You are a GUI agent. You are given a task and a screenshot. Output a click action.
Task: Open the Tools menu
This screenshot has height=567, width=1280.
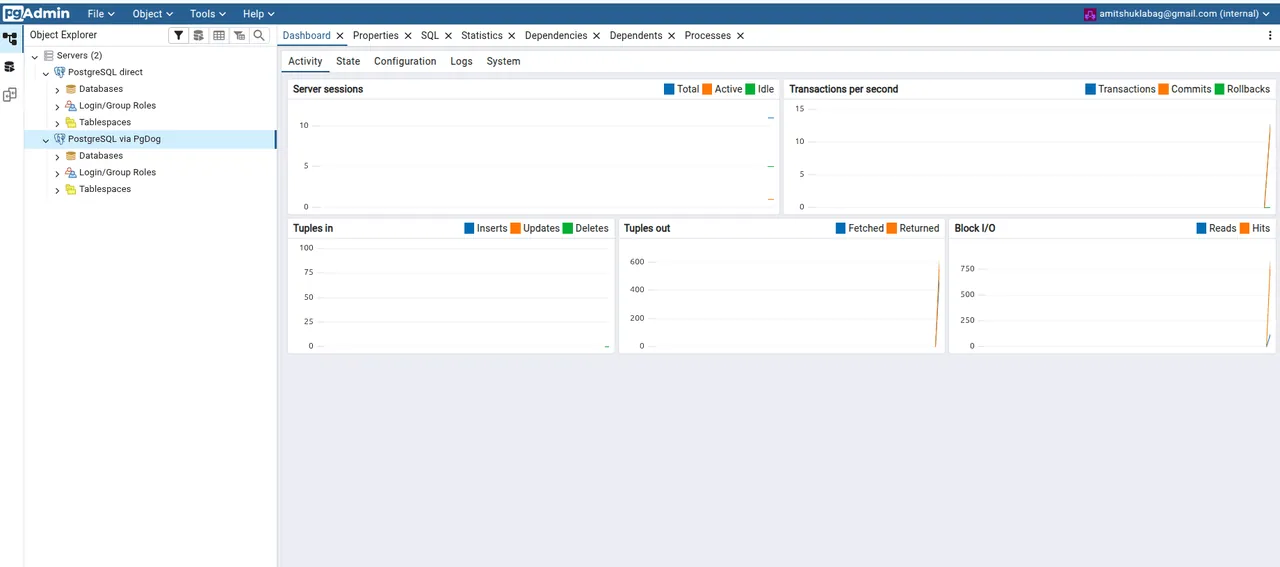pos(208,14)
